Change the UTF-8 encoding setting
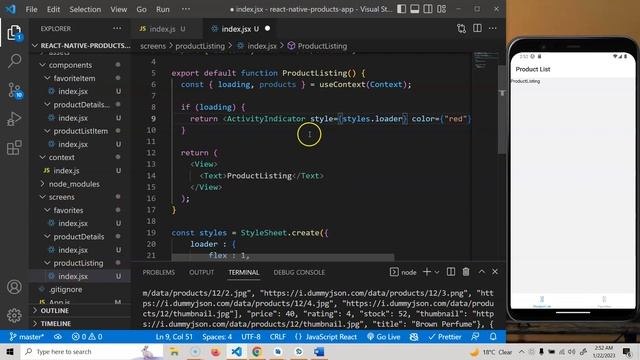This screenshot has width=640, height=360. tap(251, 337)
